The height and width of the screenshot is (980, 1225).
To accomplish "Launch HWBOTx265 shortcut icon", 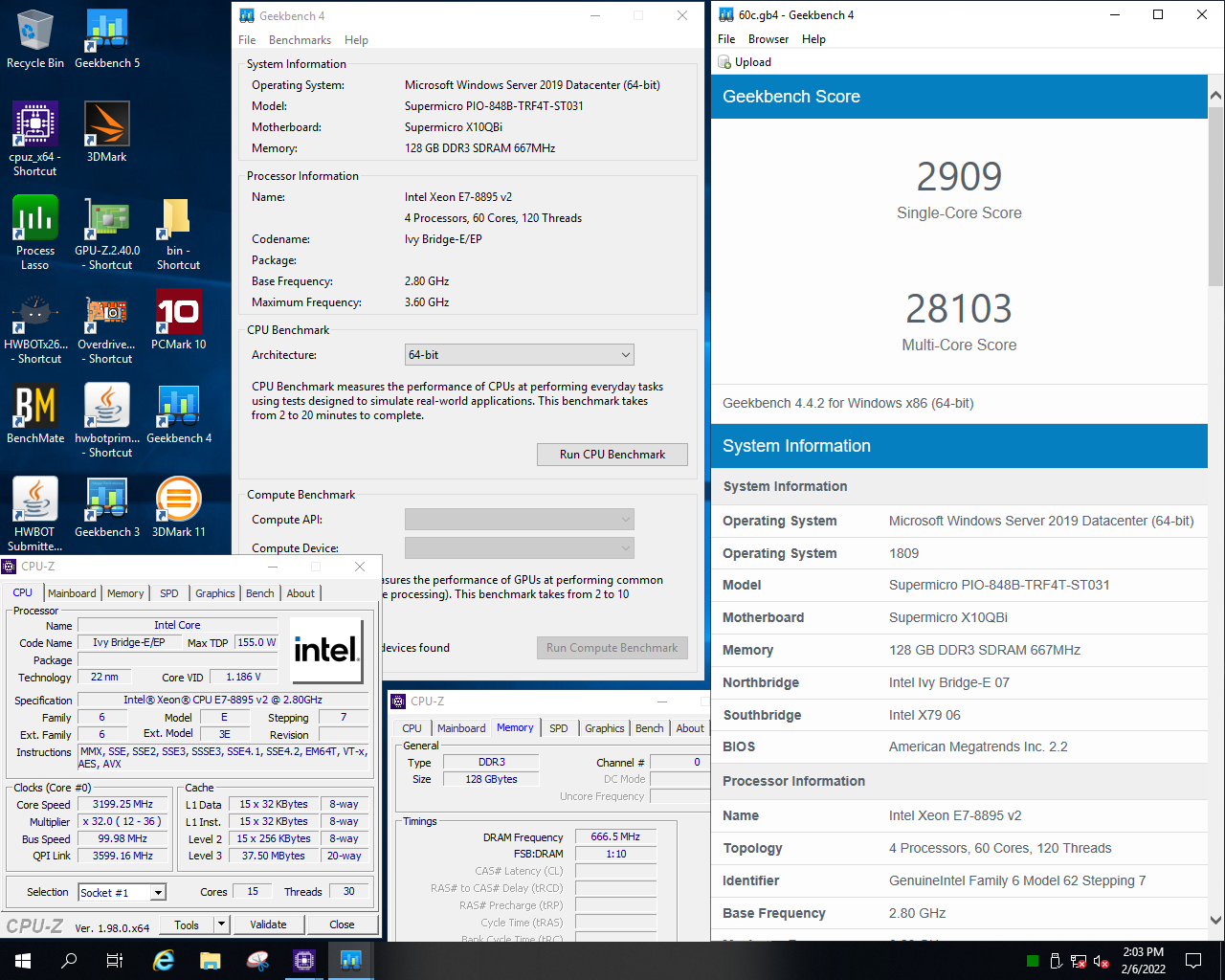I will 35,326.
